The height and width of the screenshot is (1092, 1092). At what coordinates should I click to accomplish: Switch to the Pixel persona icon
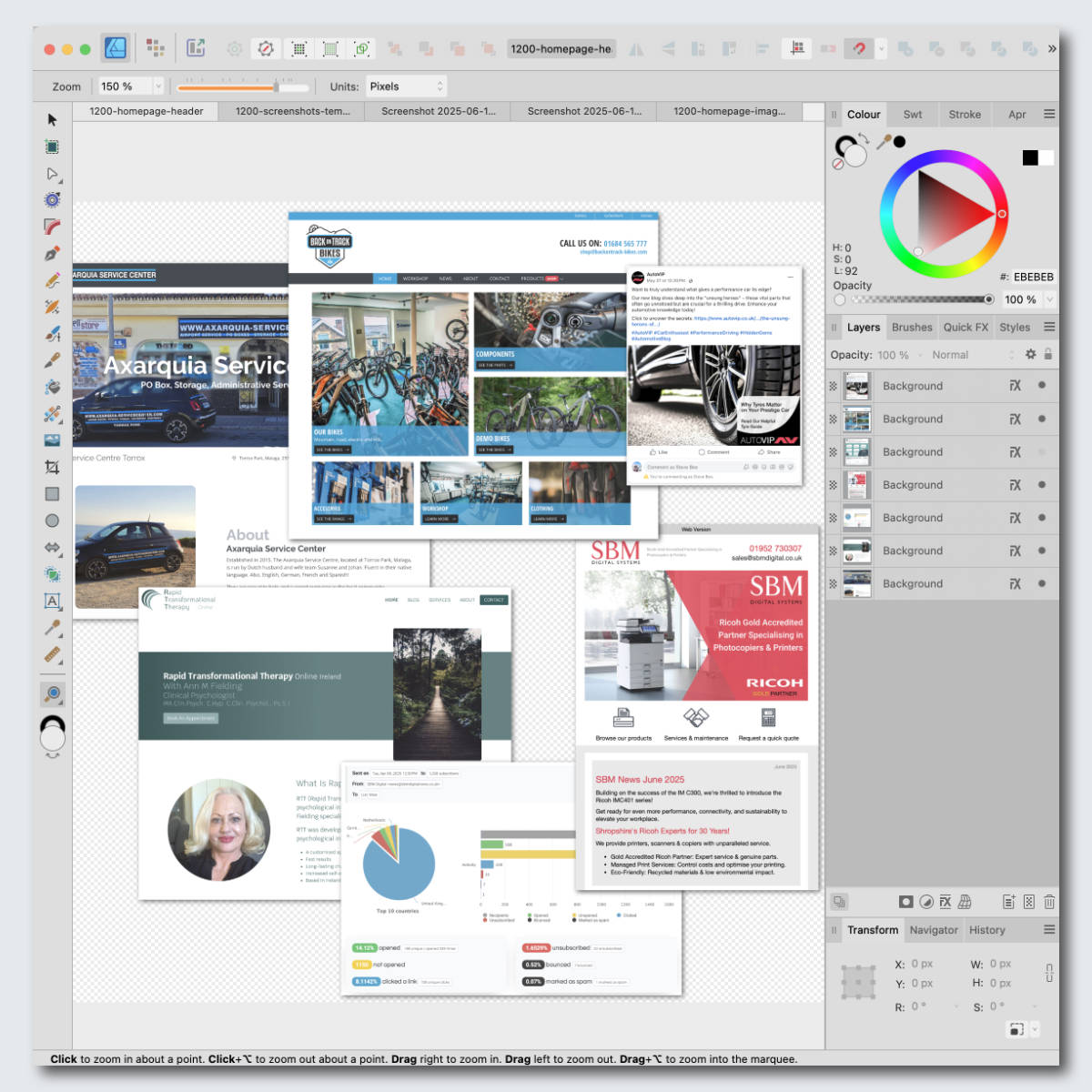coord(156,48)
